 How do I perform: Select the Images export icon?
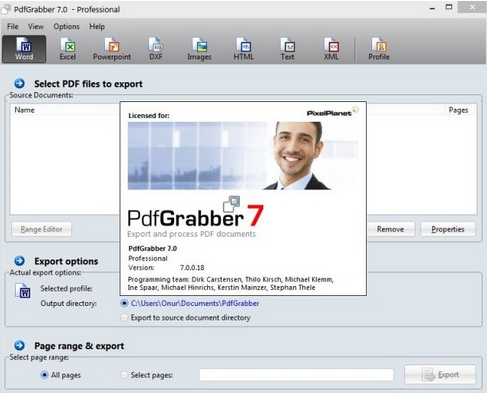(x=199, y=49)
